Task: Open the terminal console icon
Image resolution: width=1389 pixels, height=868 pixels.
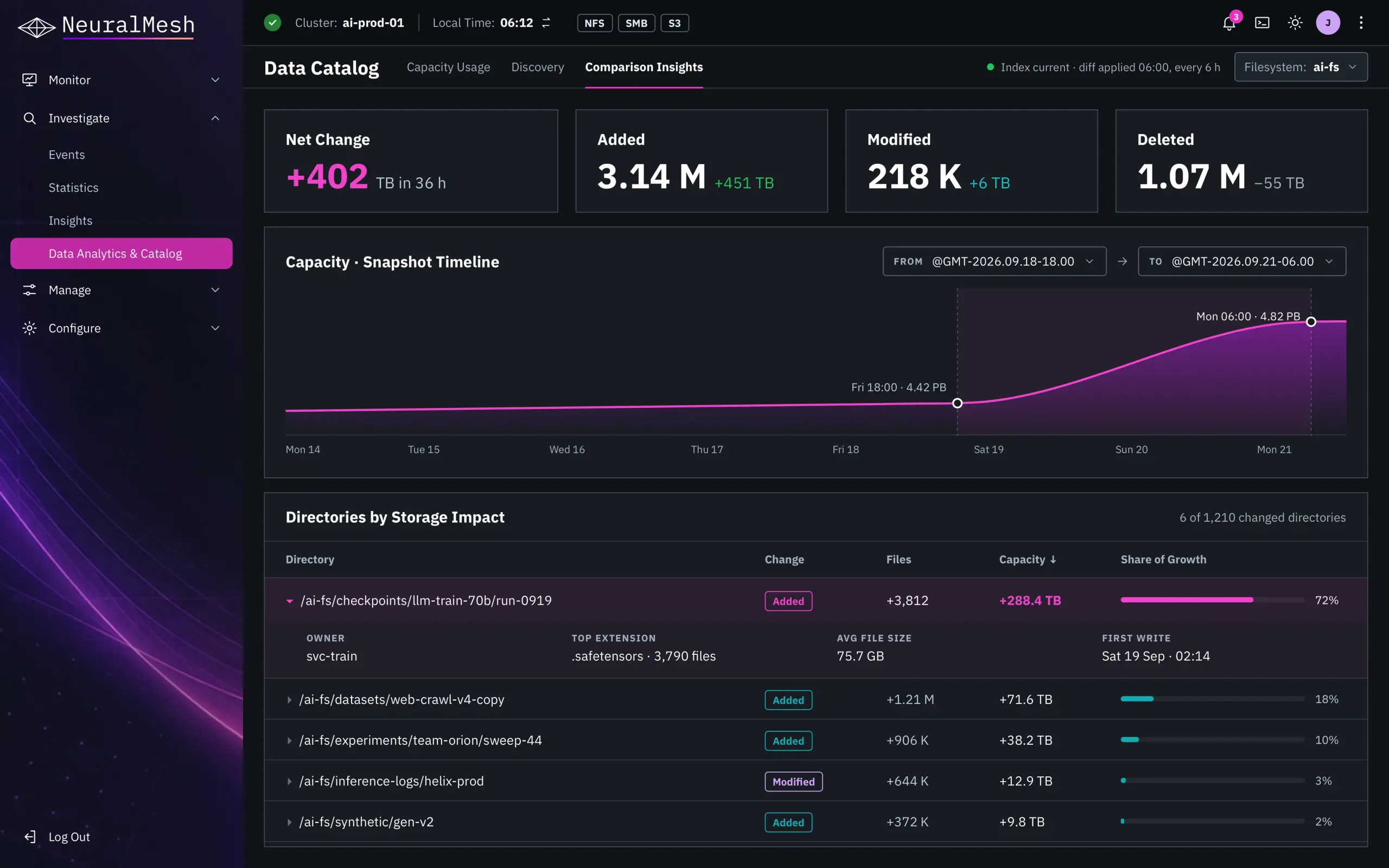Action: [x=1261, y=23]
